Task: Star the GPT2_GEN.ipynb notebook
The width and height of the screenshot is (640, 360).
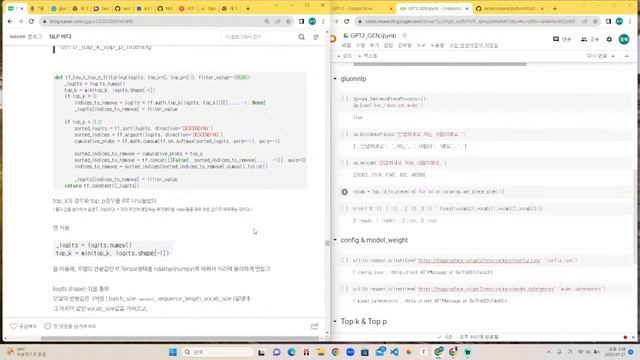Action: (x=404, y=36)
